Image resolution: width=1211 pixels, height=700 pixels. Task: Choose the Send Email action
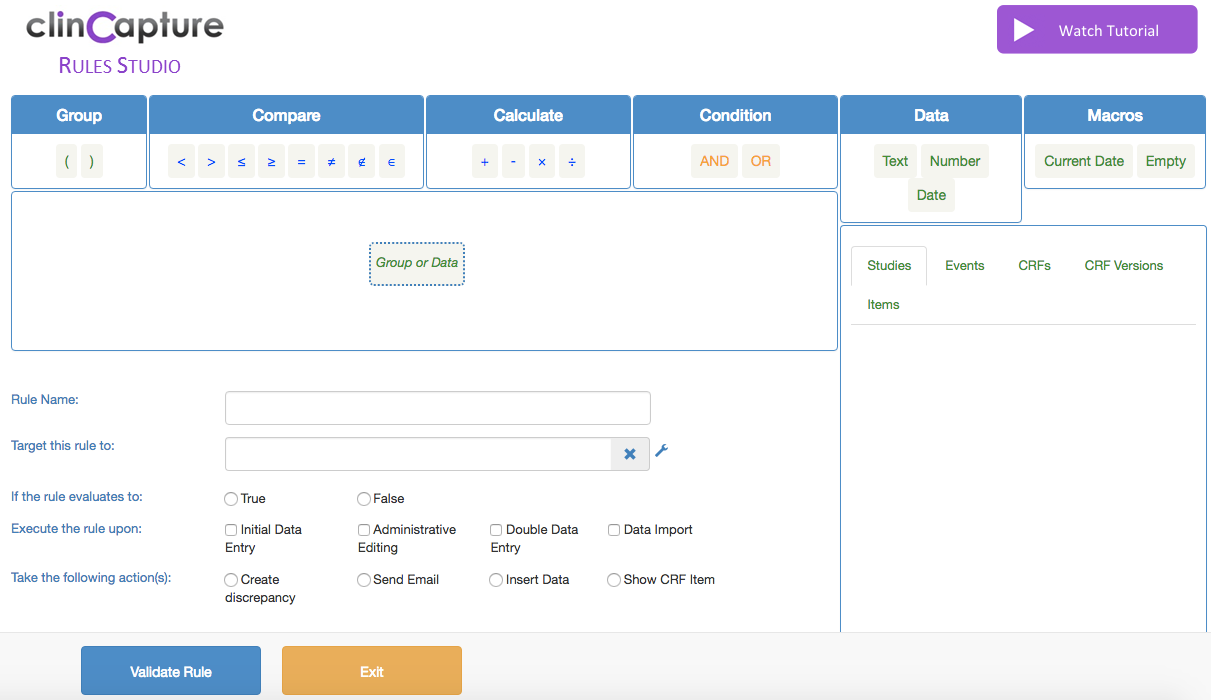click(364, 580)
